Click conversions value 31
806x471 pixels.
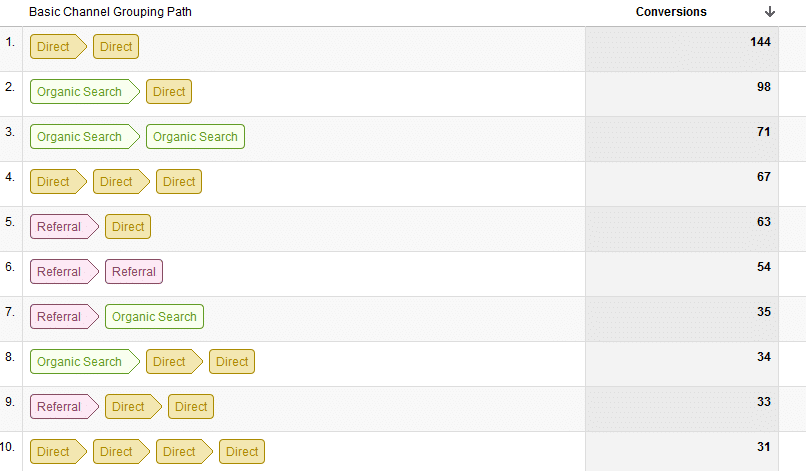point(763,447)
